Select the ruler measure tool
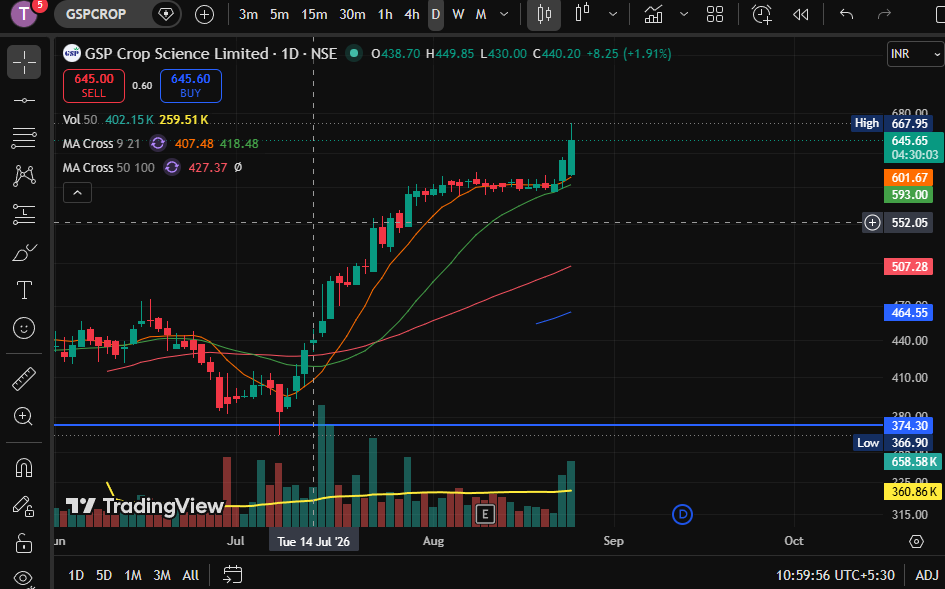945x589 pixels. click(24, 379)
